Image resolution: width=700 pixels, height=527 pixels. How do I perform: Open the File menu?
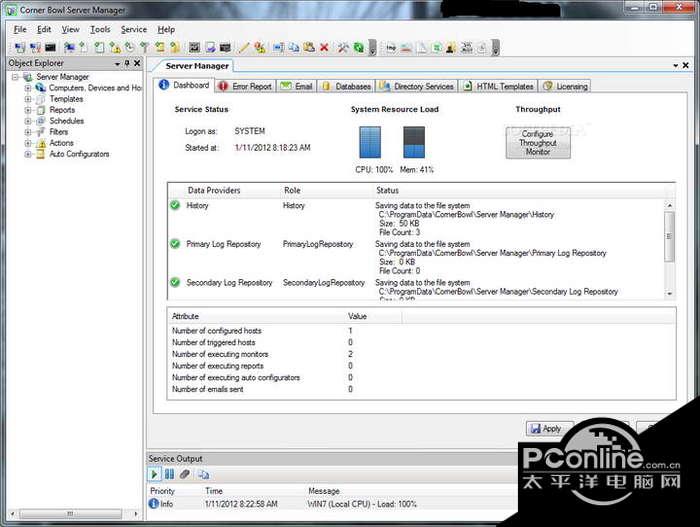coord(20,29)
